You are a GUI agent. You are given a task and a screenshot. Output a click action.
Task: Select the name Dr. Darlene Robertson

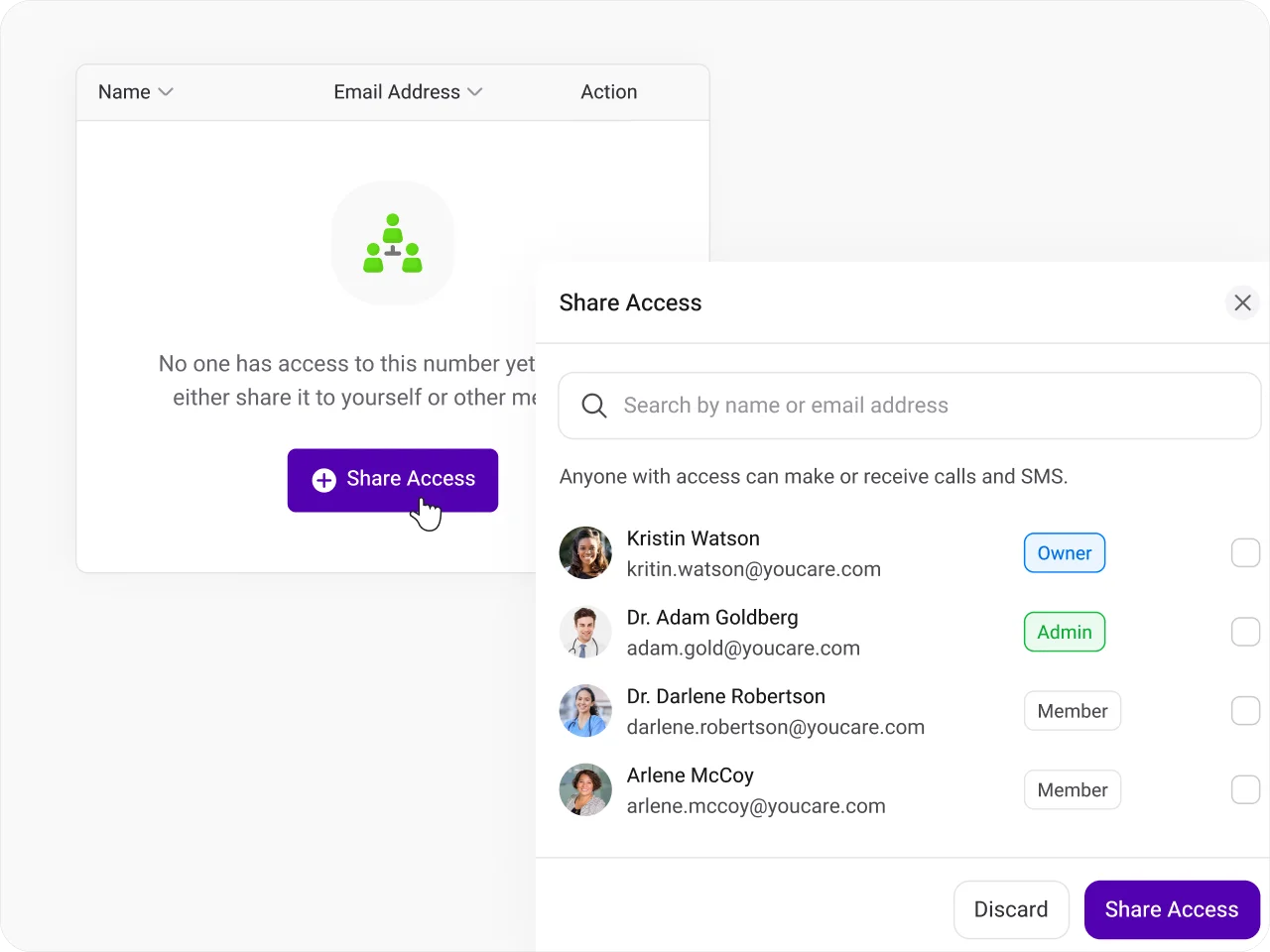tap(726, 696)
